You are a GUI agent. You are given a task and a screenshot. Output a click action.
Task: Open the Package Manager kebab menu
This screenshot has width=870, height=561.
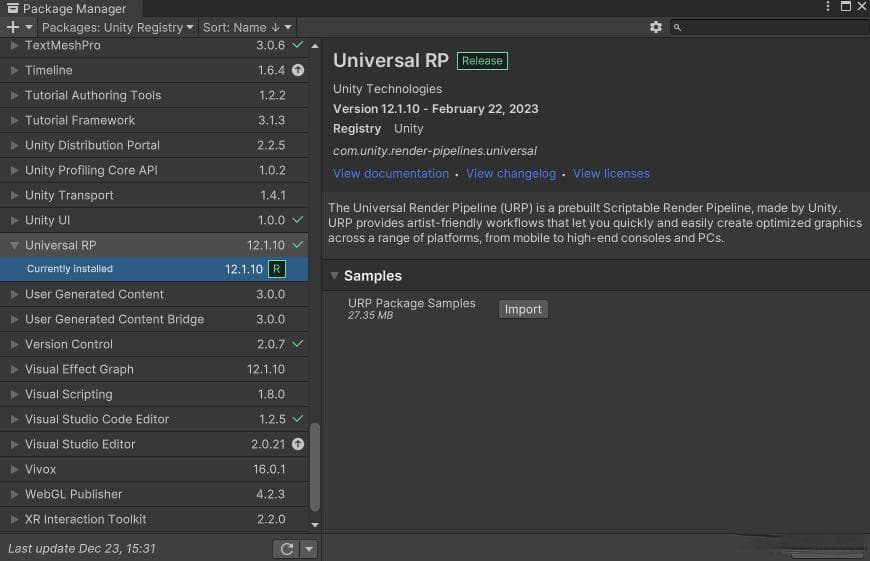(x=827, y=7)
